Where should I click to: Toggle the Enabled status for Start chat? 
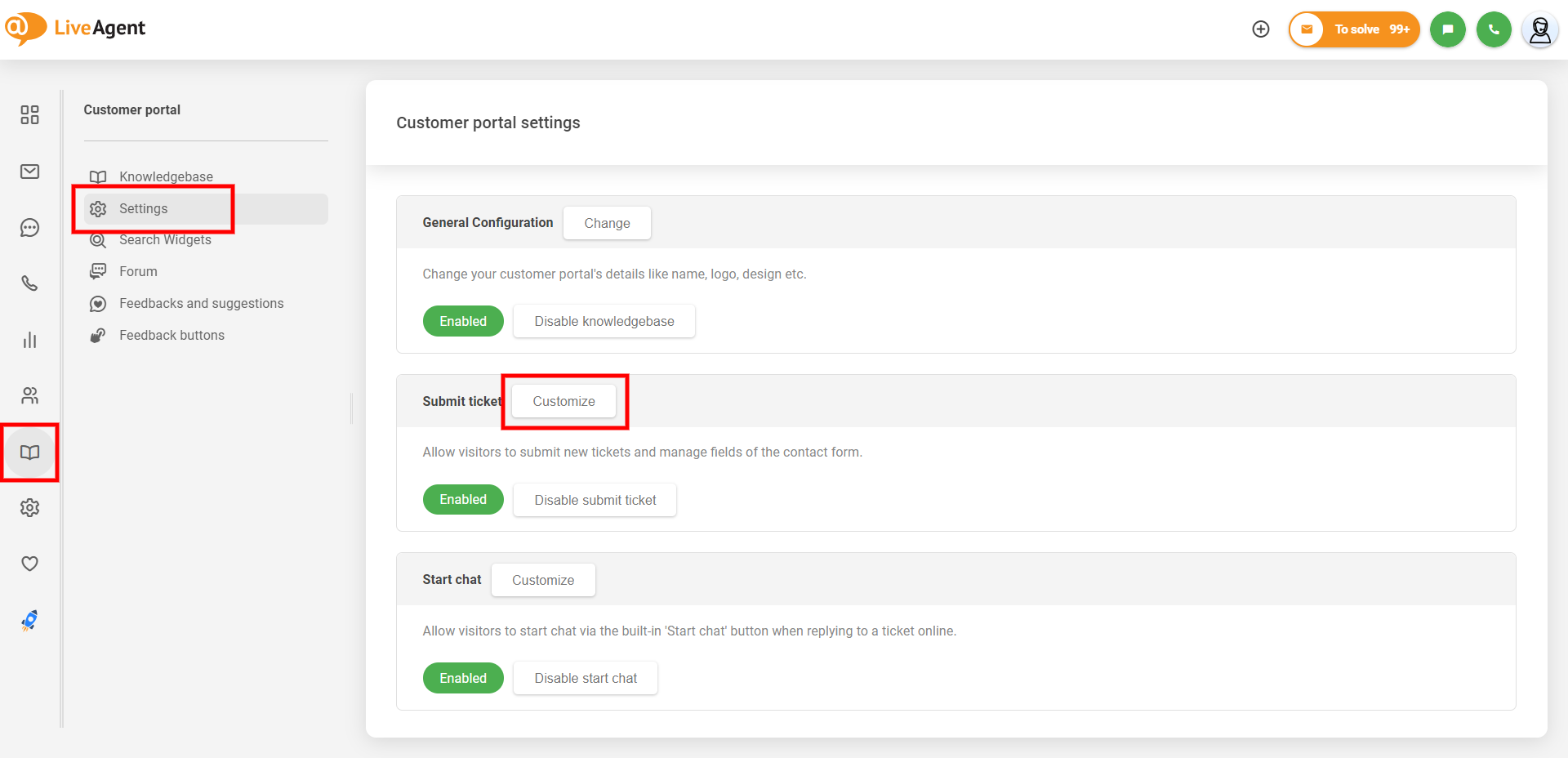463,678
